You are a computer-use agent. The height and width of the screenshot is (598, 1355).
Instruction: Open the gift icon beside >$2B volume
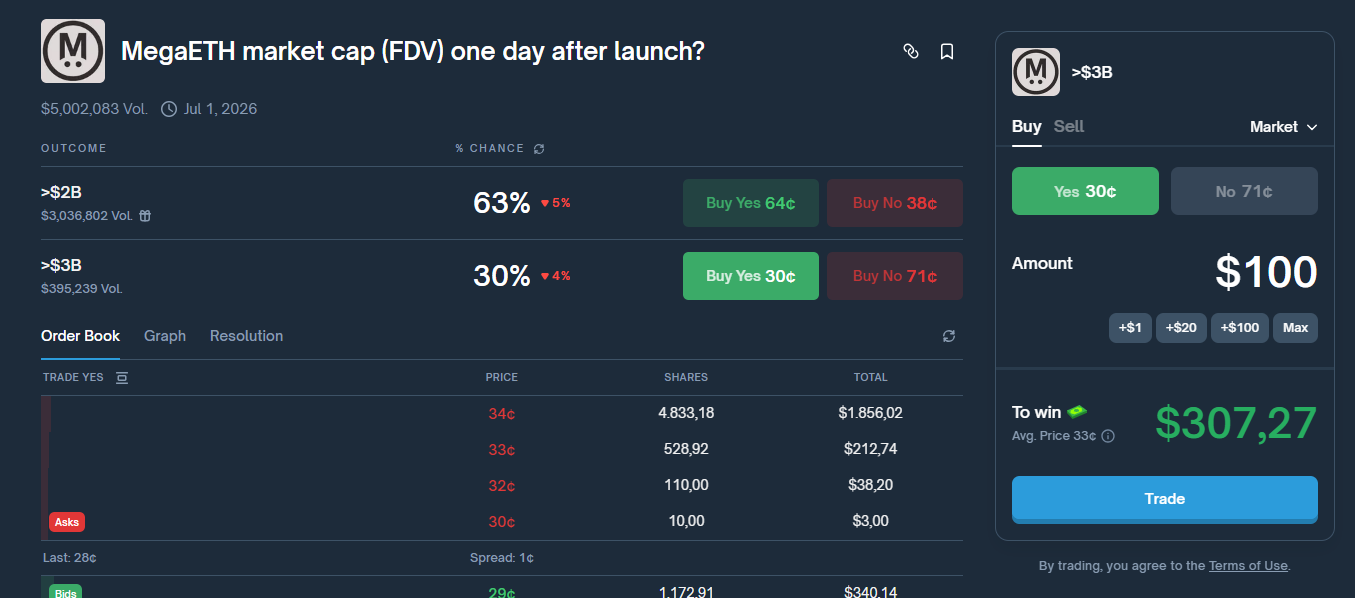coord(145,215)
